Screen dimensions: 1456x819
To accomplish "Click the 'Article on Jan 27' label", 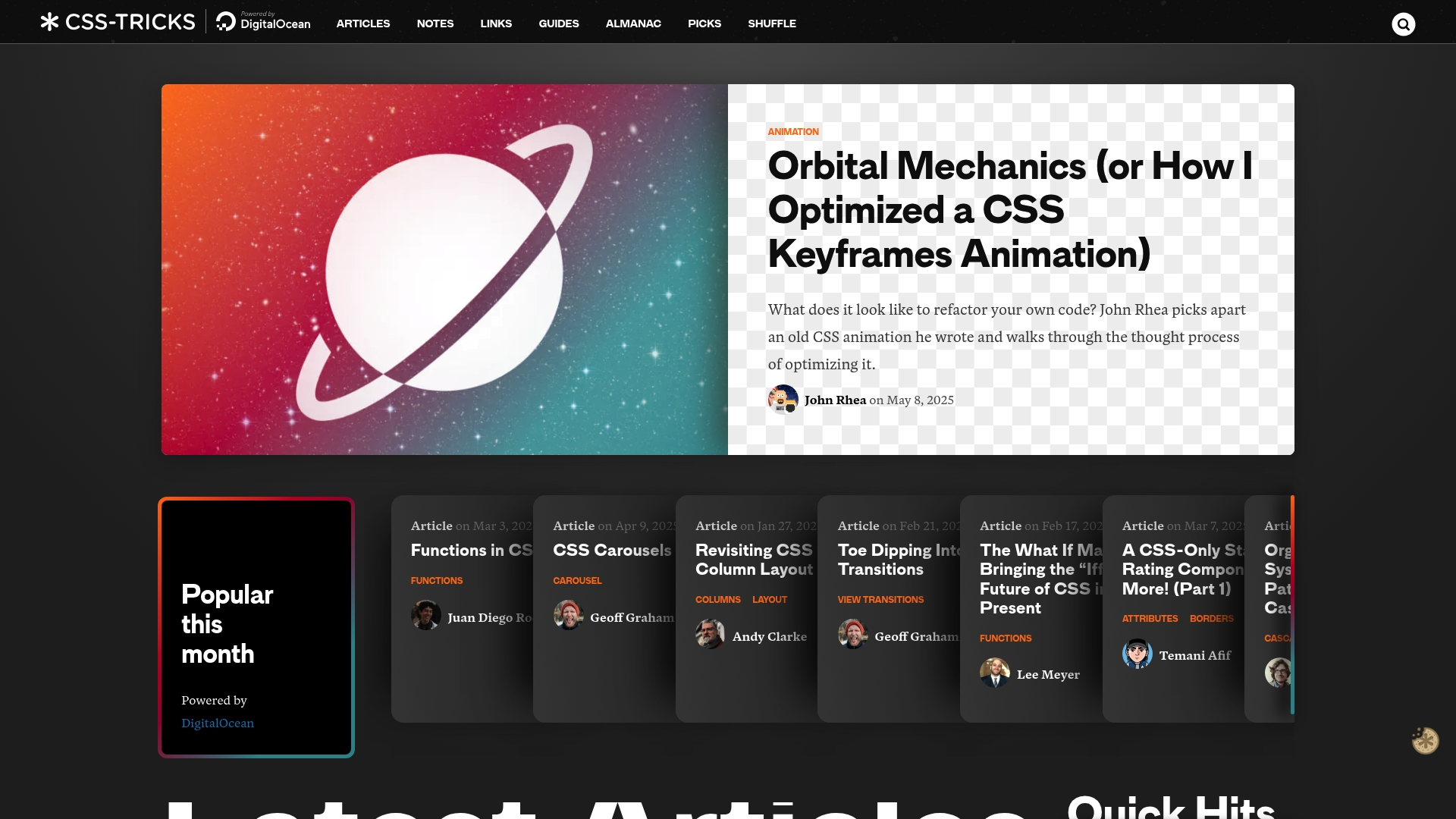I will pyautogui.click(x=756, y=526).
